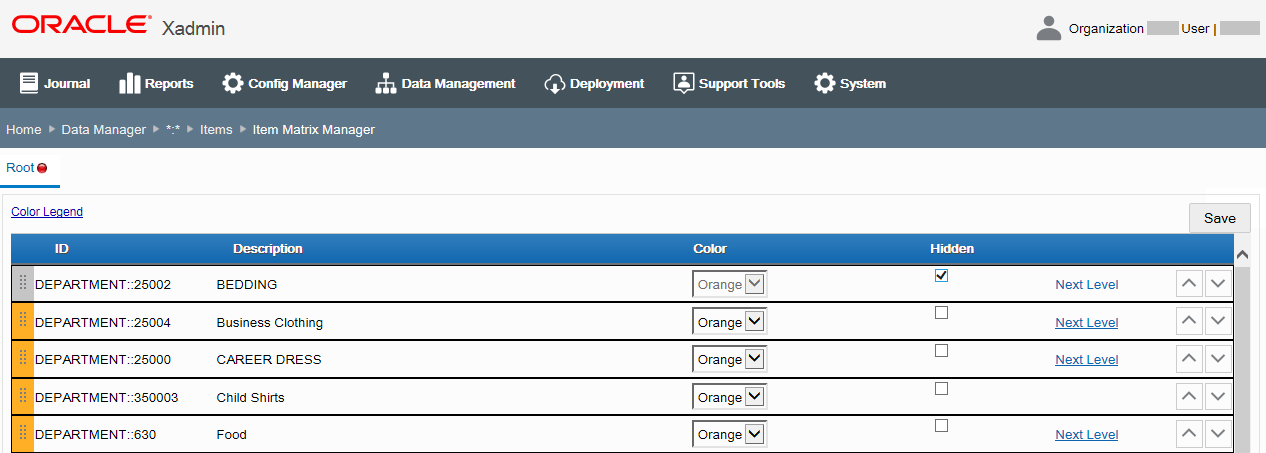Click the Config Manager gear icon
The height and width of the screenshot is (453, 1266).
click(233, 83)
